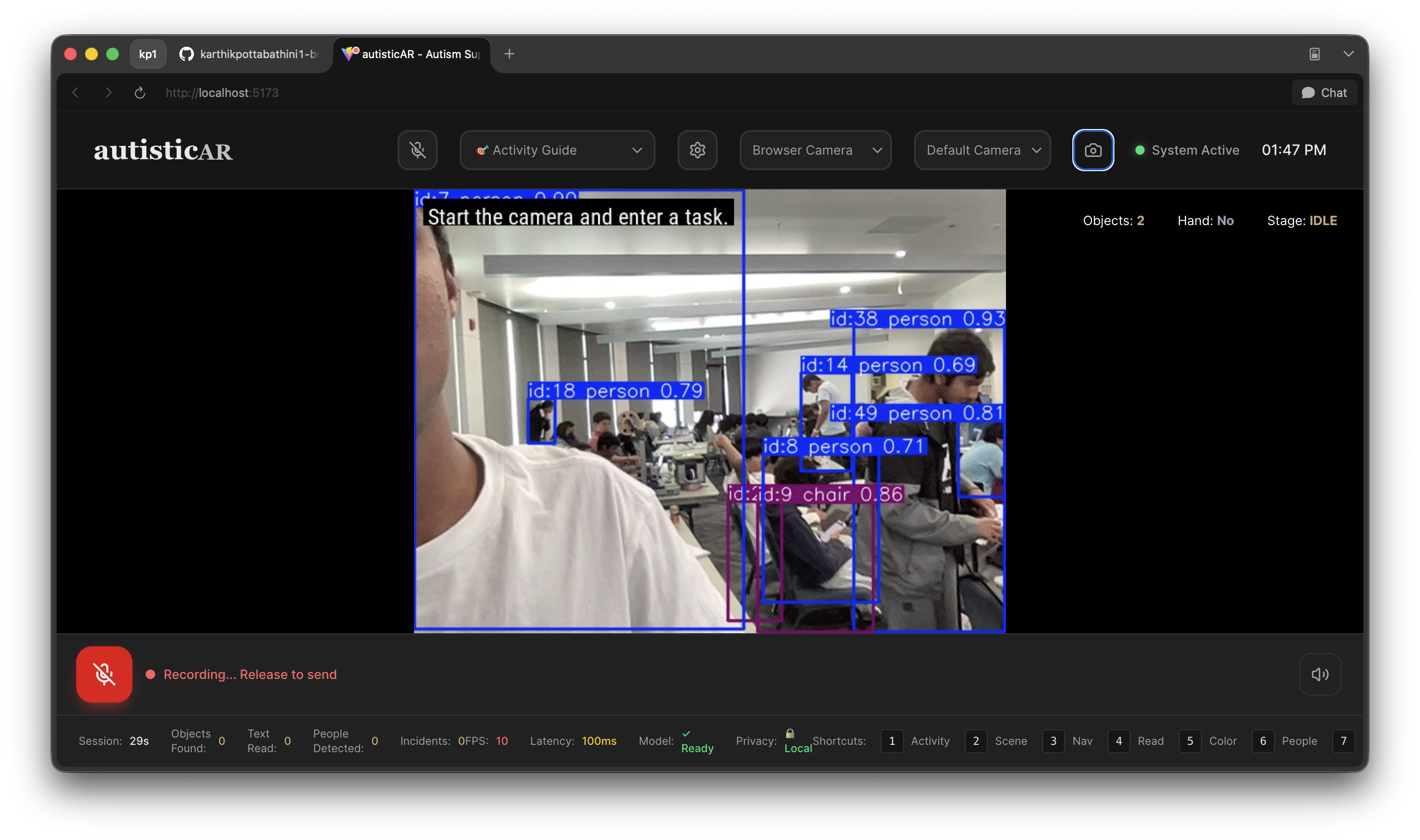The image size is (1420, 840).
Task: Click the id:18 person 0.79 label
Action: coord(615,391)
